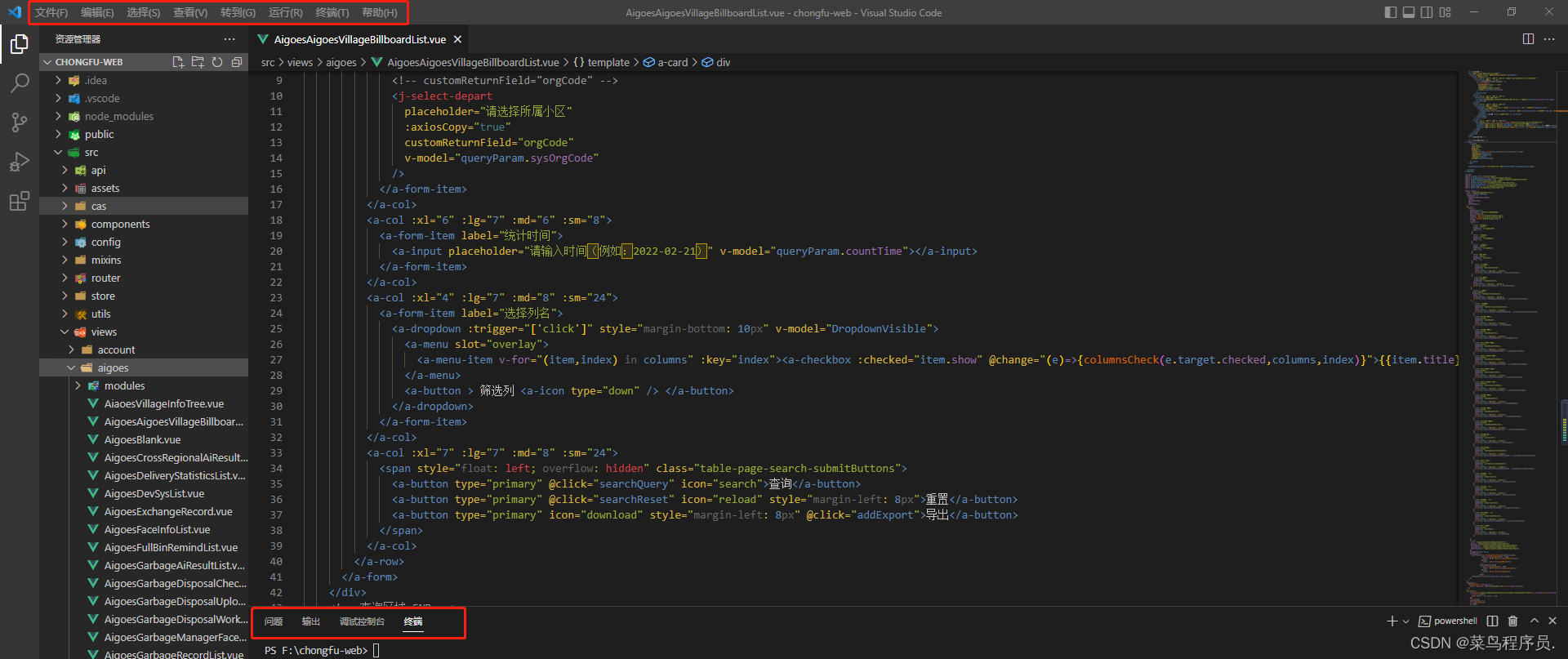Close the bottom terminal panel
This screenshot has height=659, width=1568.
pyautogui.click(x=1552, y=621)
